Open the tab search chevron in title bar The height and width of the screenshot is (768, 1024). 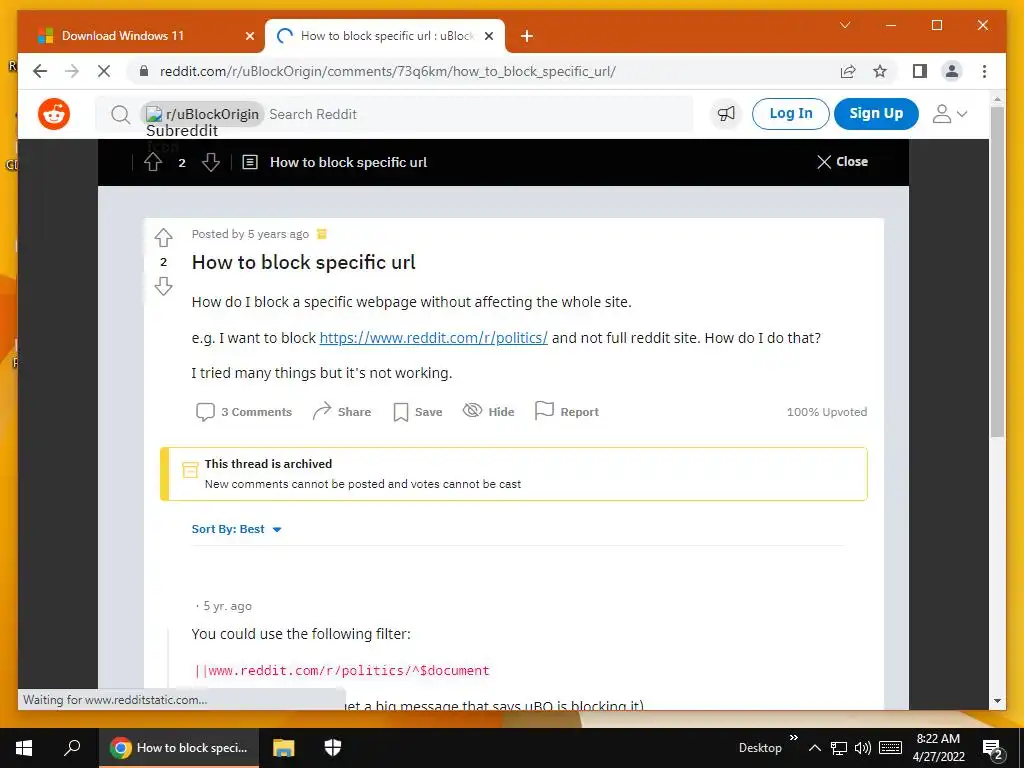pyautogui.click(x=845, y=25)
